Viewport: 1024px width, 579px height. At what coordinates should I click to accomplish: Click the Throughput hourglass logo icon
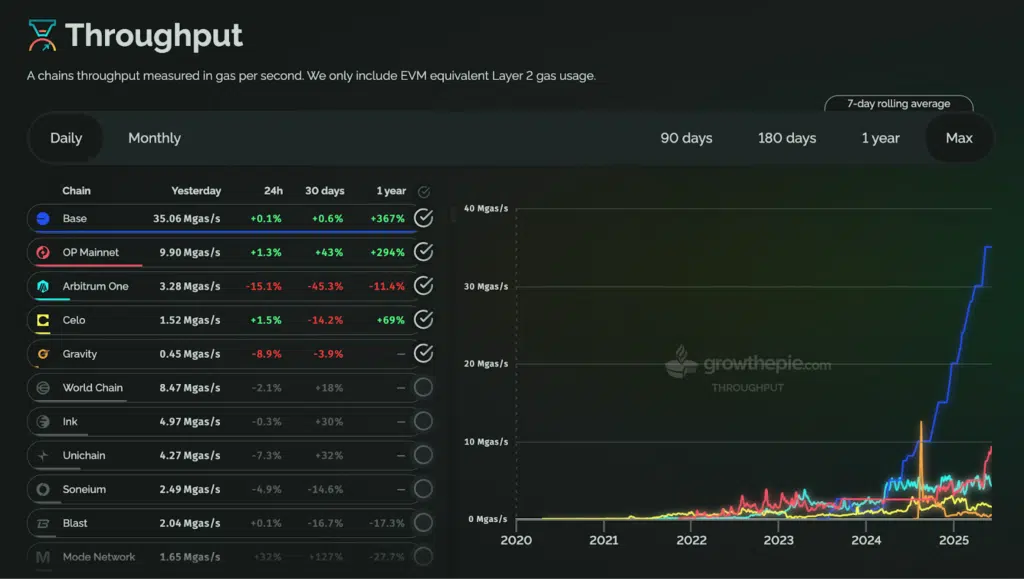[x=42, y=35]
